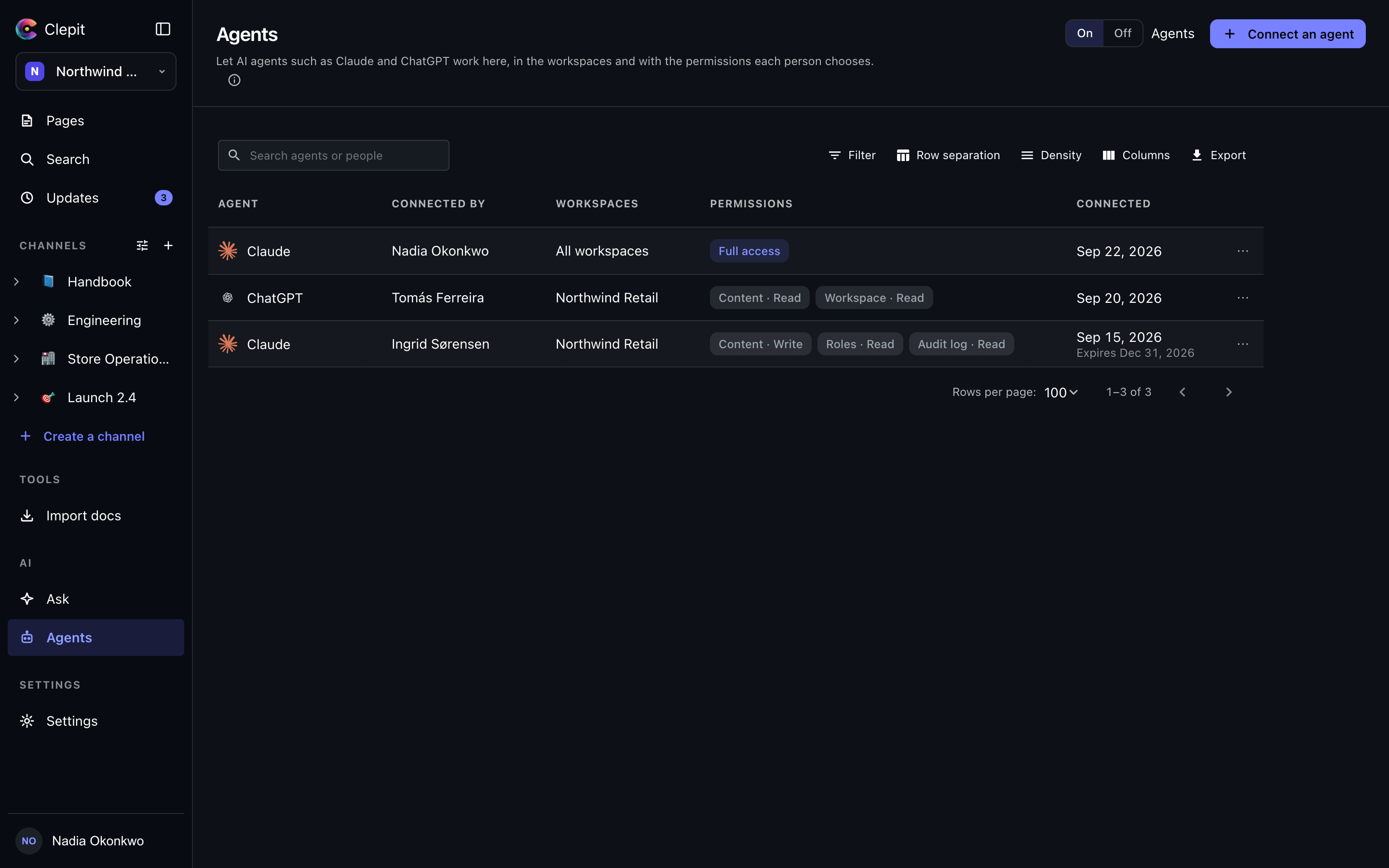The width and height of the screenshot is (1389, 868).
Task: Open Settings in the sidebar
Action: (x=96, y=720)
